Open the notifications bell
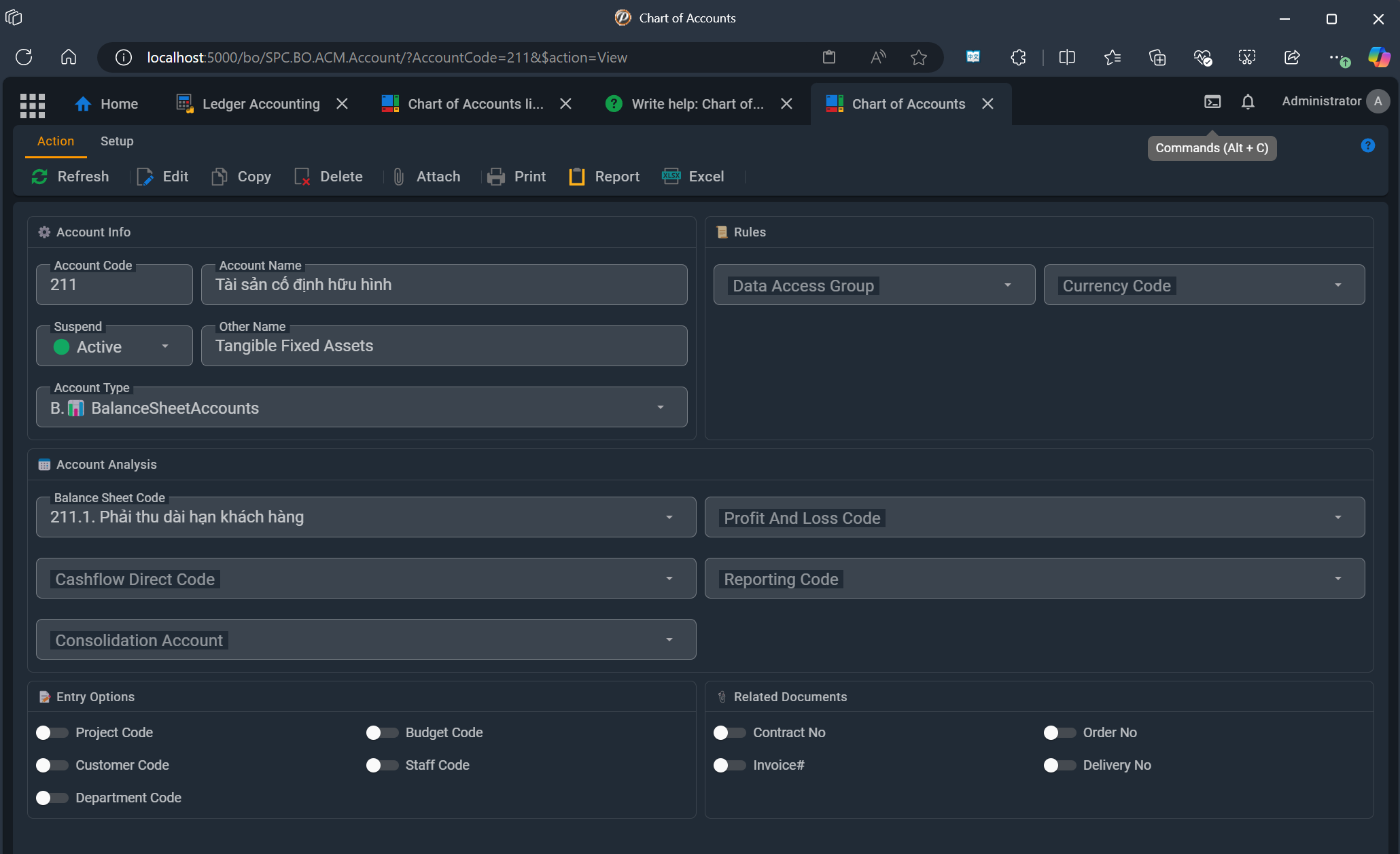Viewport: 1400px width, 854px height. [x=1248, y=102]
